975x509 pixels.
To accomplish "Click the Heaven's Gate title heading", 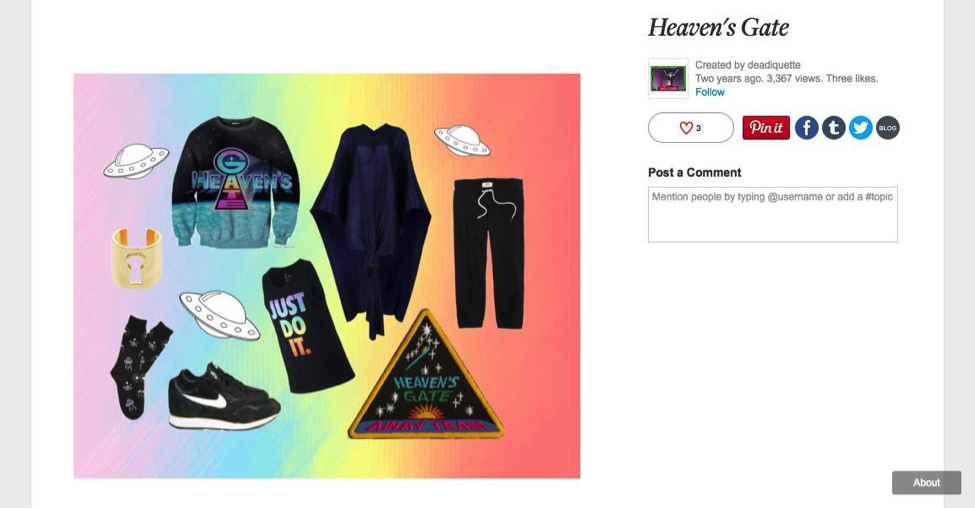I will tap(719, 27).
